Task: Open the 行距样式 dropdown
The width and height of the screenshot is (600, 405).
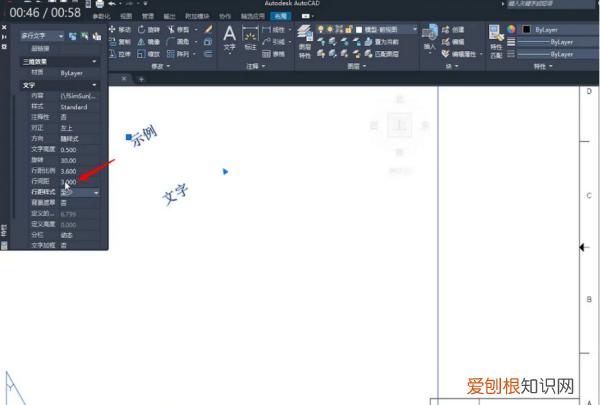Action: pos(96,193)
